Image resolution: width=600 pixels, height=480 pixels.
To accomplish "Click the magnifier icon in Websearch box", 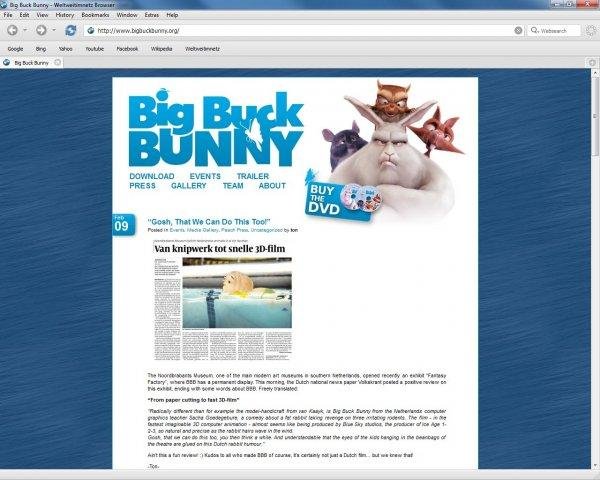I will click(x=534, y=30).
